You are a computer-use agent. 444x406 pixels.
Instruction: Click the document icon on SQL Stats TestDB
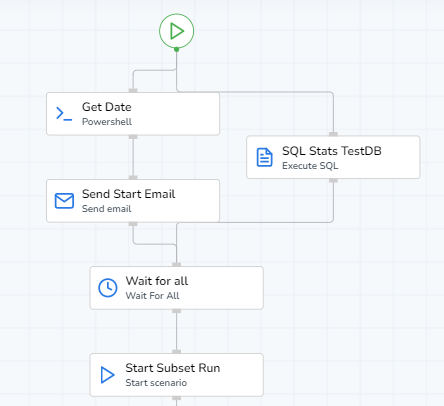(264, 157)
